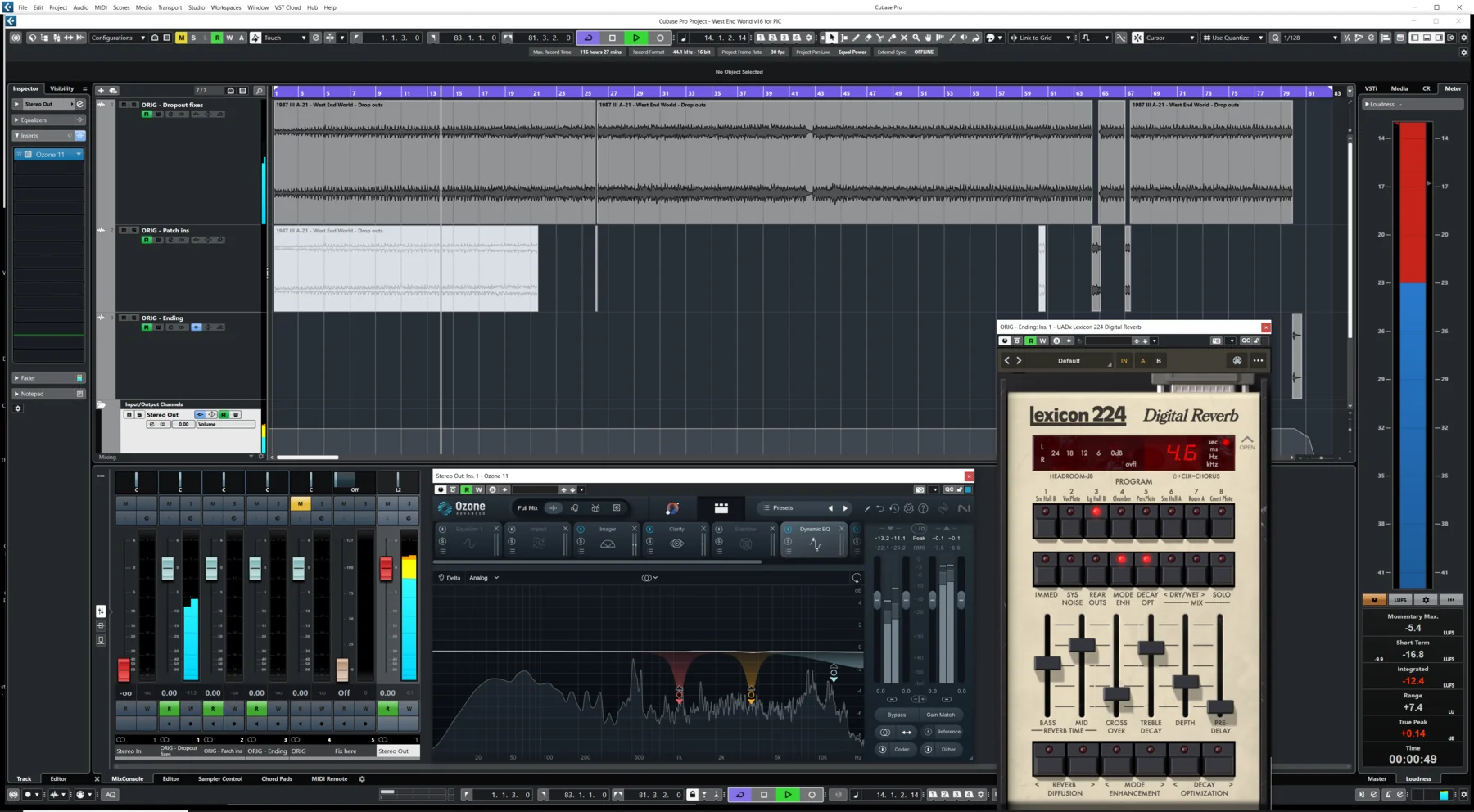Start playback with the transport Play button
This screenshot has height=812, width=1474.
636,38
